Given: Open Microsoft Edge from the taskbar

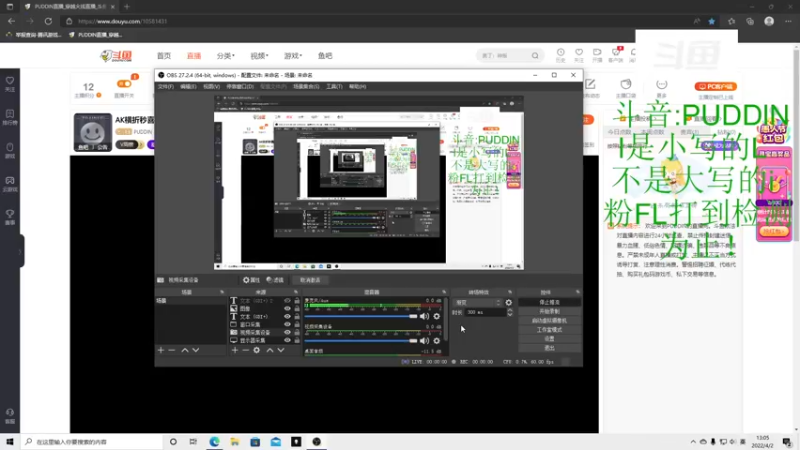Looking at the screenshot, I should point(214,442).
